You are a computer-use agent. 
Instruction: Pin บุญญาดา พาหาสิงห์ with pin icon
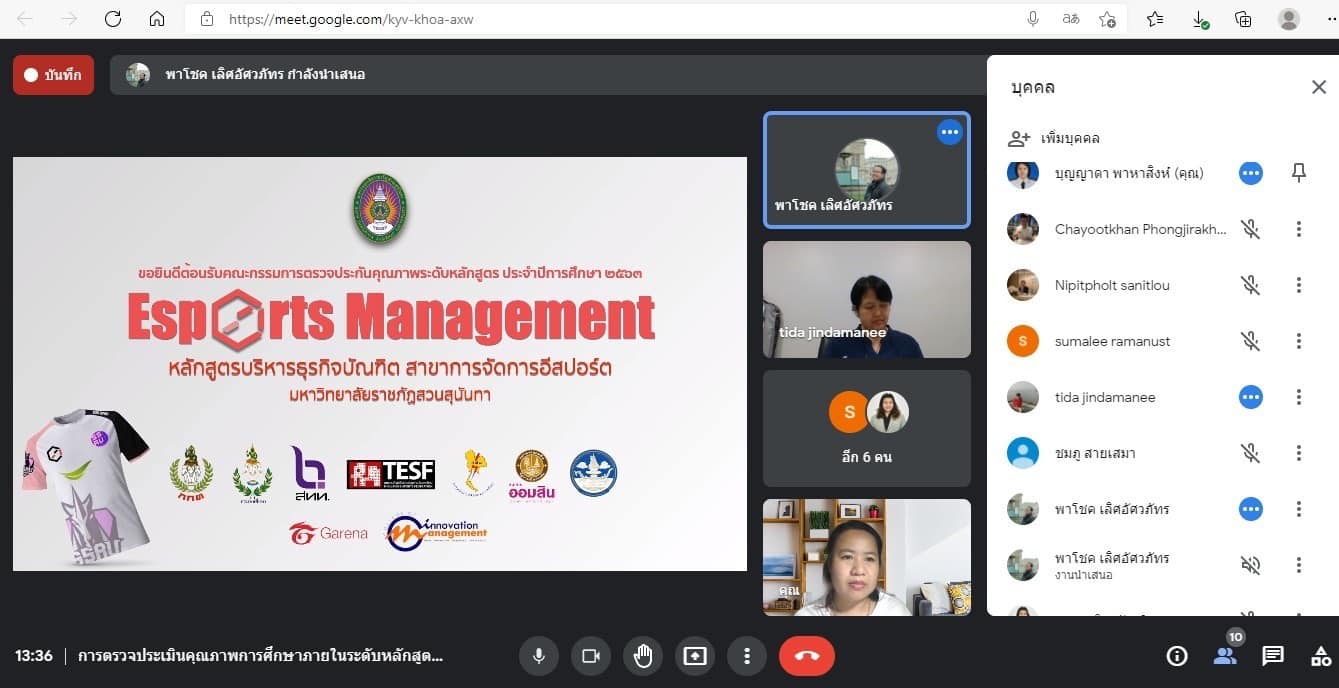click(1298, 173)
